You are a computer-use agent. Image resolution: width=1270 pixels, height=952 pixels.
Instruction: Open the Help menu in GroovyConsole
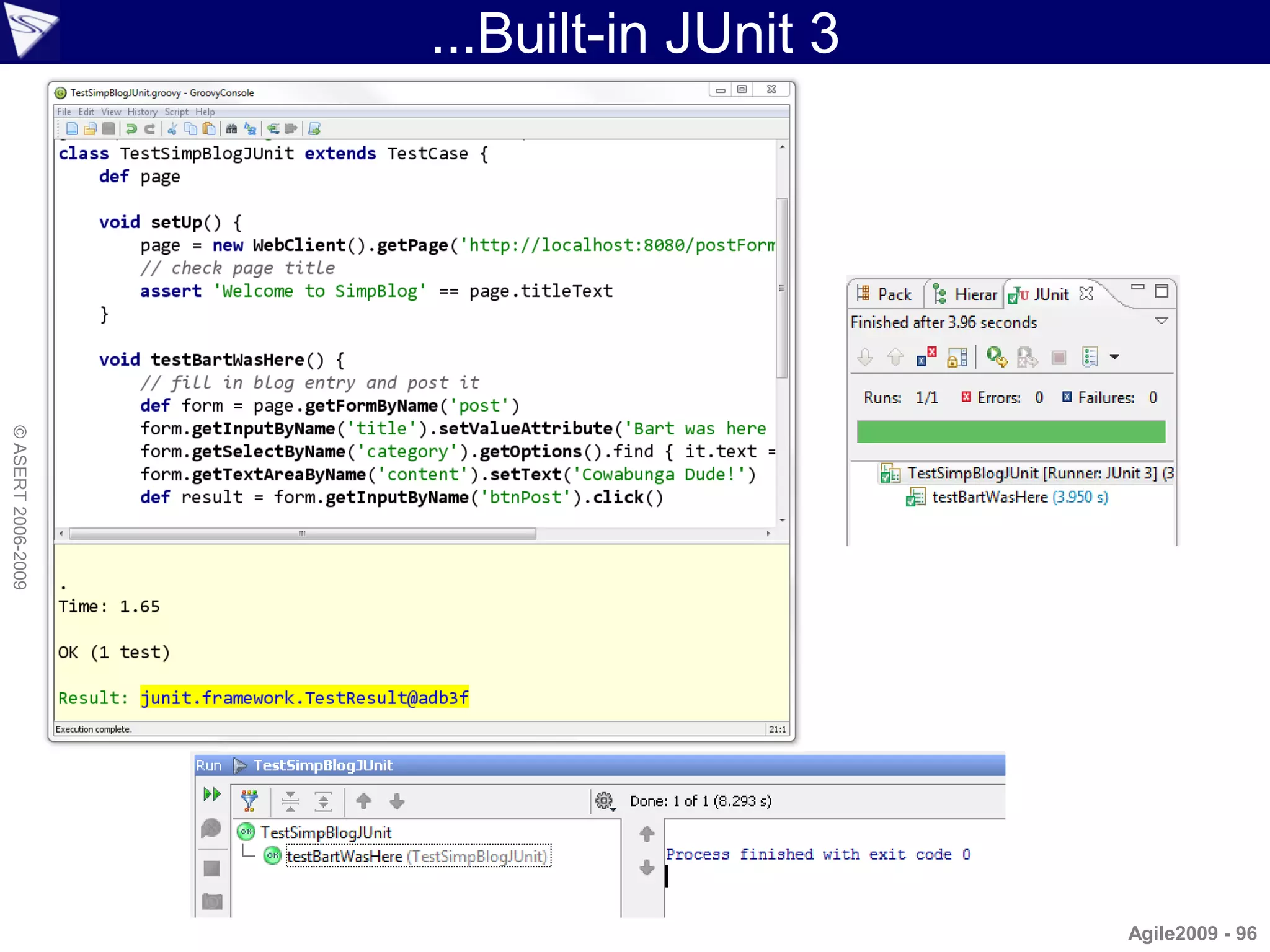(205, 112)
